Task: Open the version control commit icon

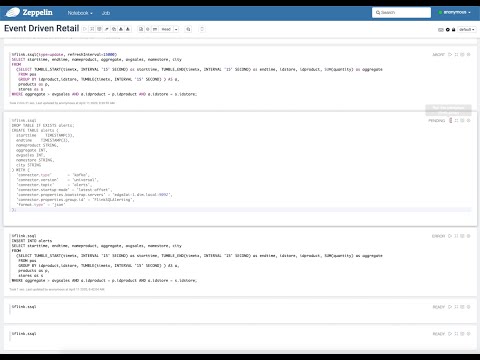Action: point(141,29)
